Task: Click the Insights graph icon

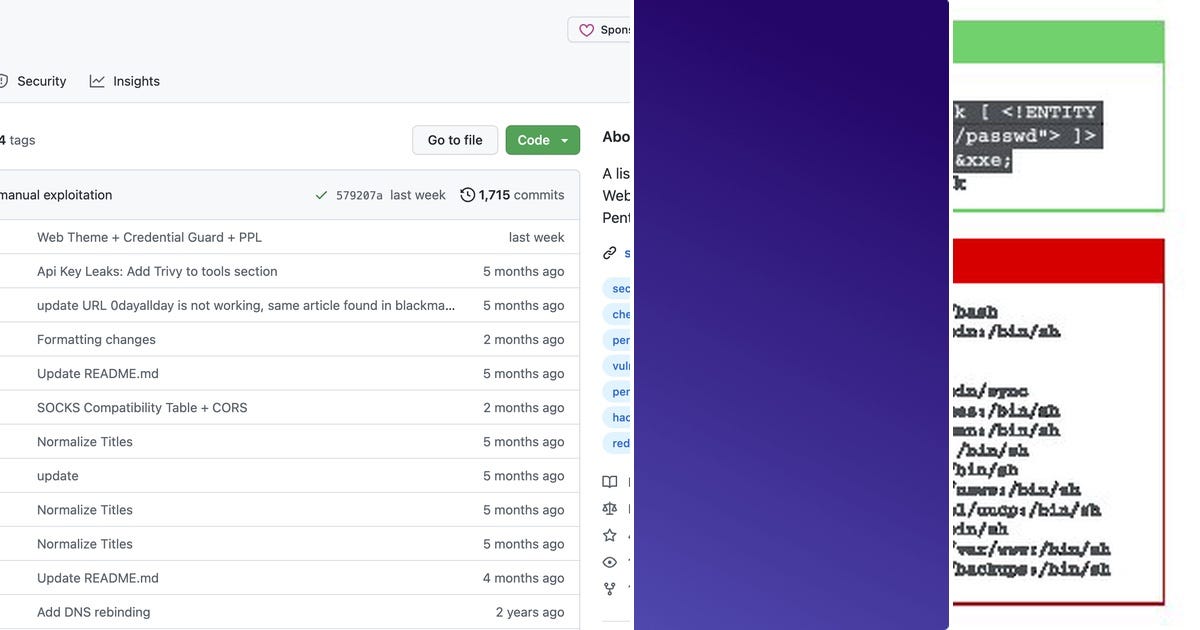Action: (96, 80)
